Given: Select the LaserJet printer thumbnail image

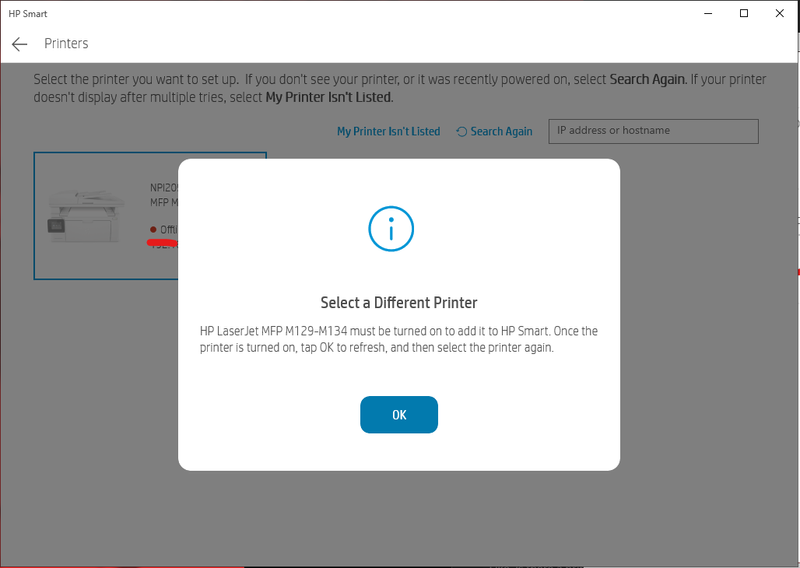Looking at the screenshot, I should (86, 216).
